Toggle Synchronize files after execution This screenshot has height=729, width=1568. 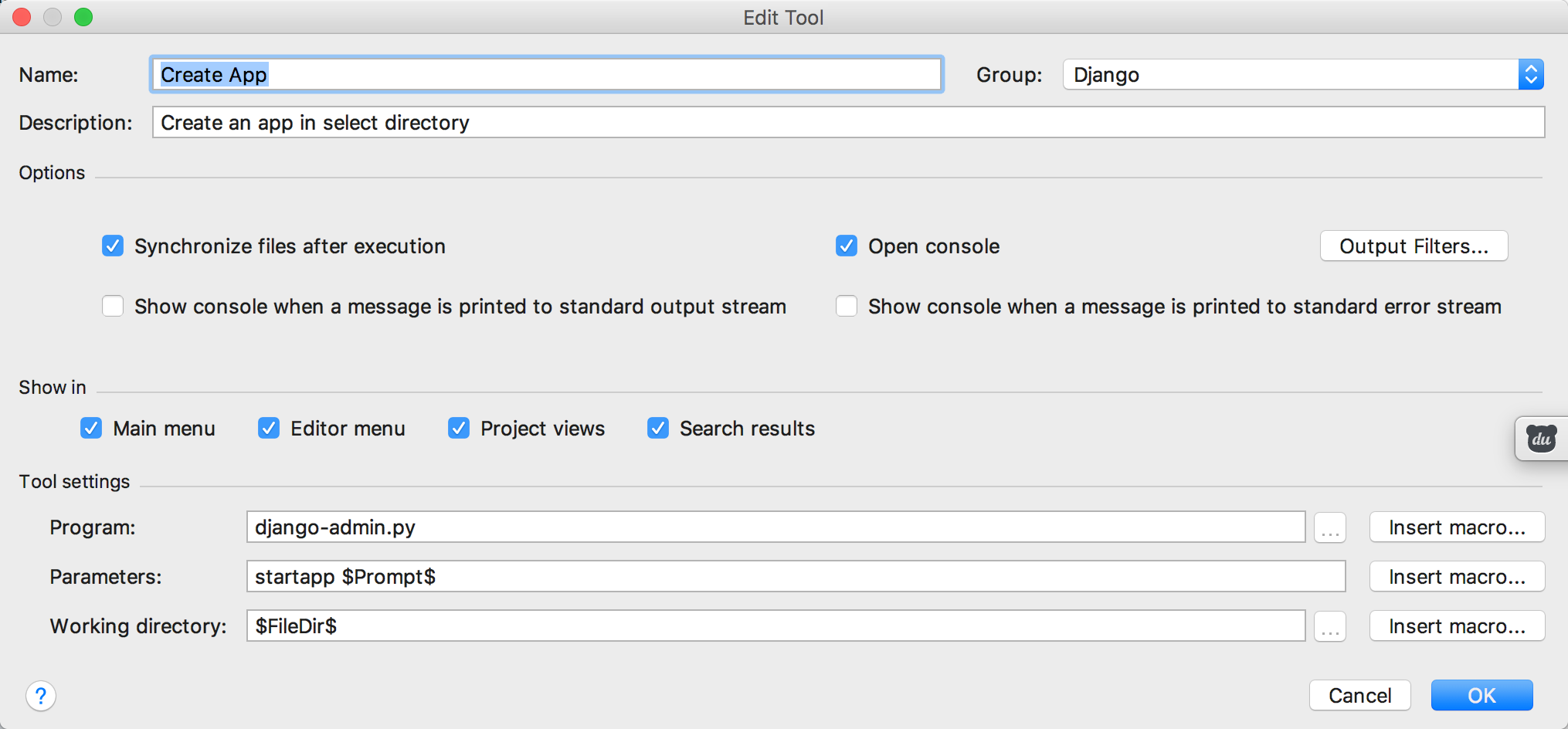coord(113,246)
